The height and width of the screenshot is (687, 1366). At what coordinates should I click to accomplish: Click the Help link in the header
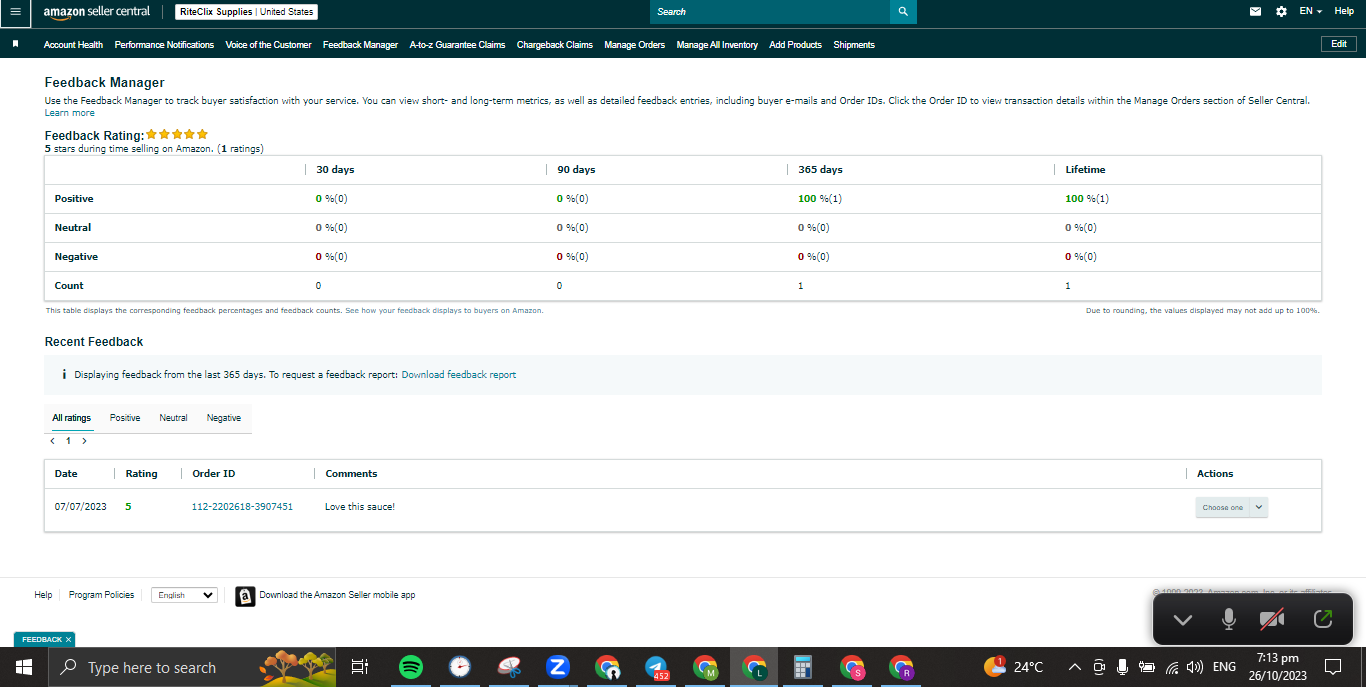[x=1344, y=11]
